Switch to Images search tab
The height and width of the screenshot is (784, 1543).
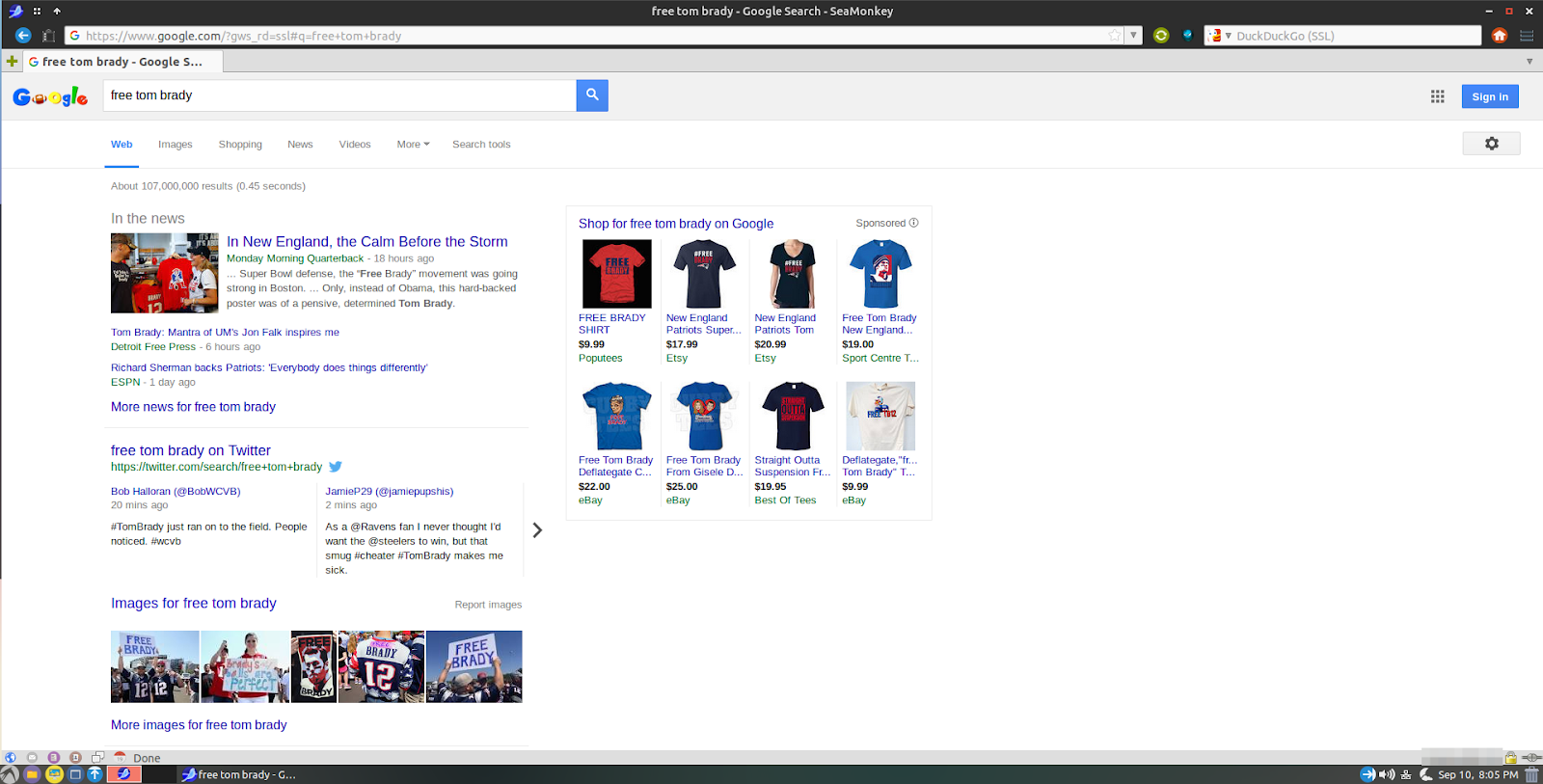click(x=176, y=145)
